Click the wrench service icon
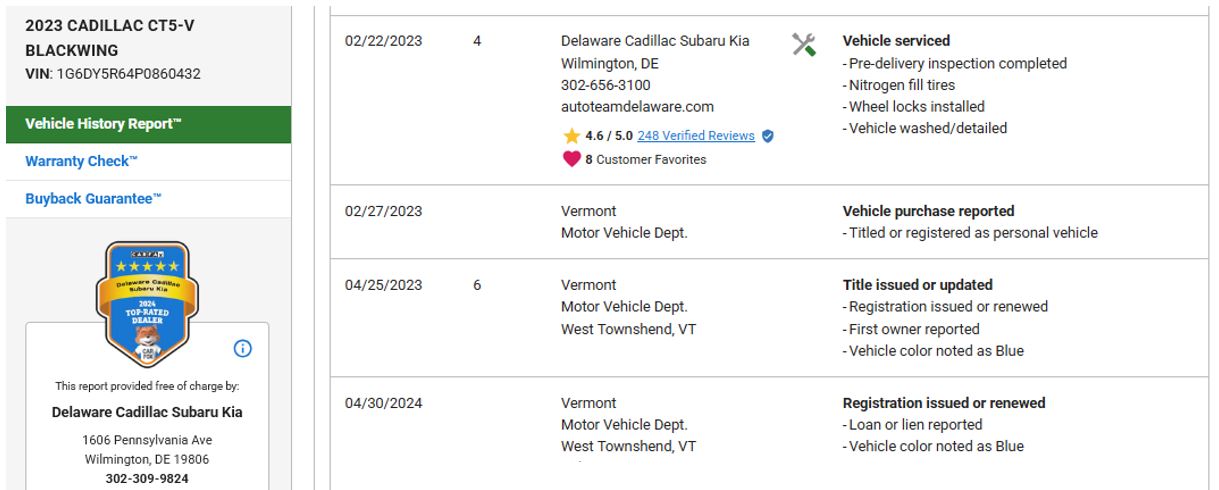The height and width of the screenshot is (490, 1219). click(x=804, y=44)
